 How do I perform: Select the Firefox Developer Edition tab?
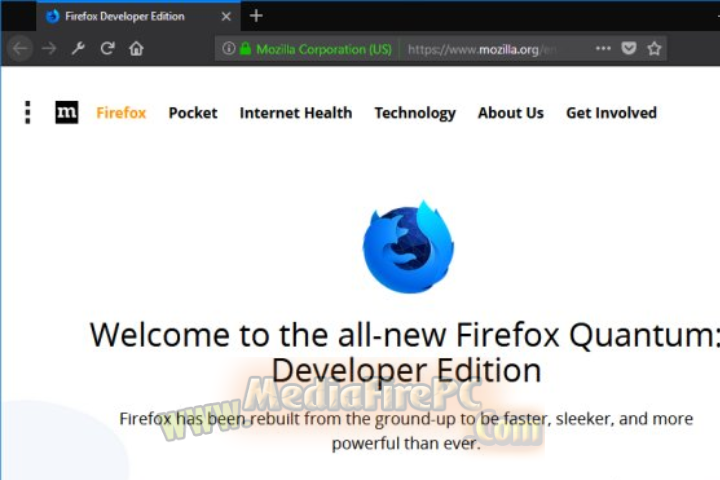pyautogui.click(x=138, y=17)
